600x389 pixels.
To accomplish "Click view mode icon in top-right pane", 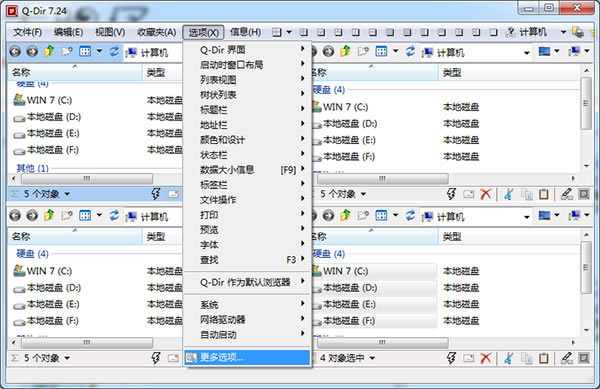I will click(381, 51).
